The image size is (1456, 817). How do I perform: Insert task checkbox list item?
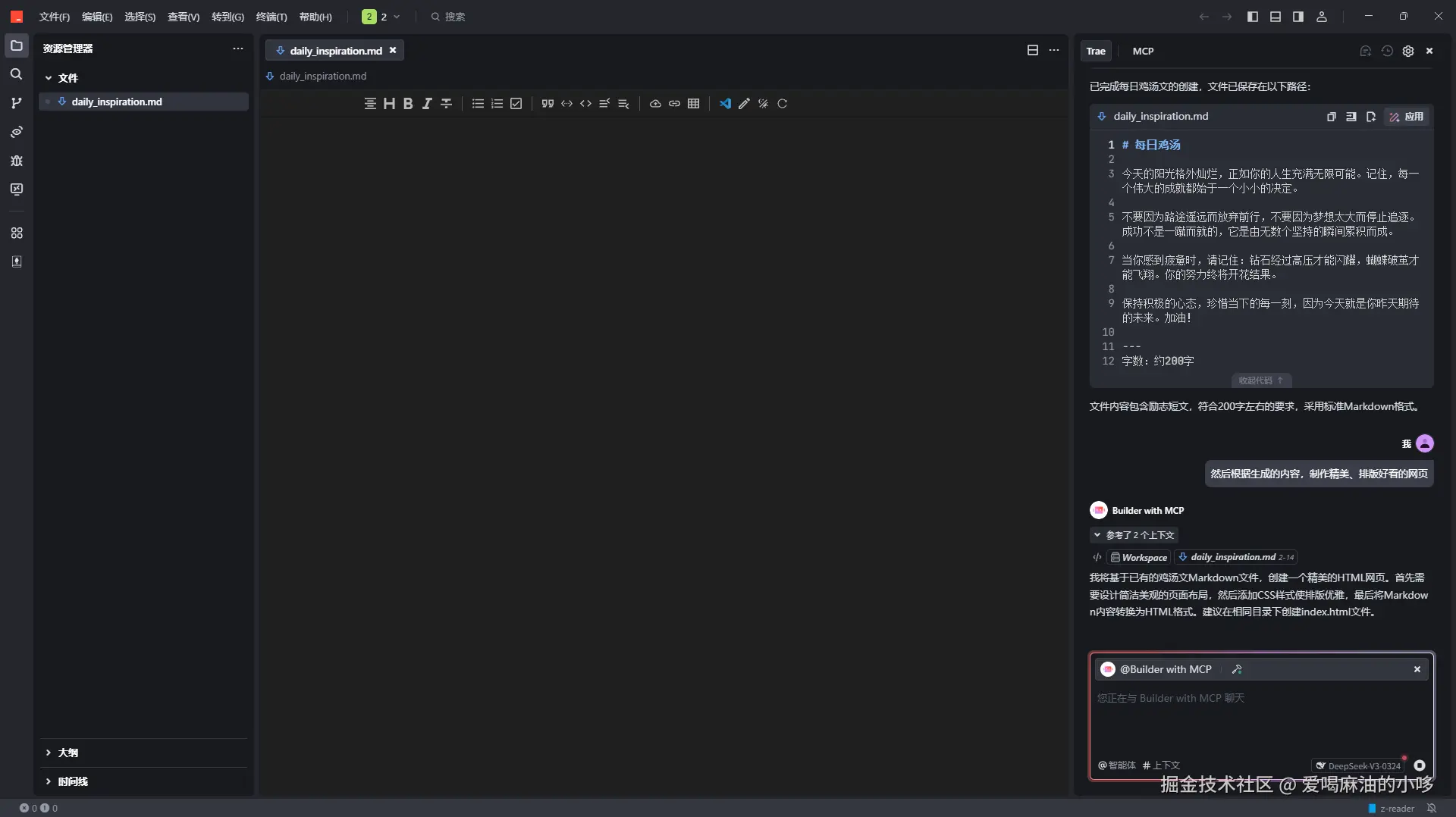(516, 104)
